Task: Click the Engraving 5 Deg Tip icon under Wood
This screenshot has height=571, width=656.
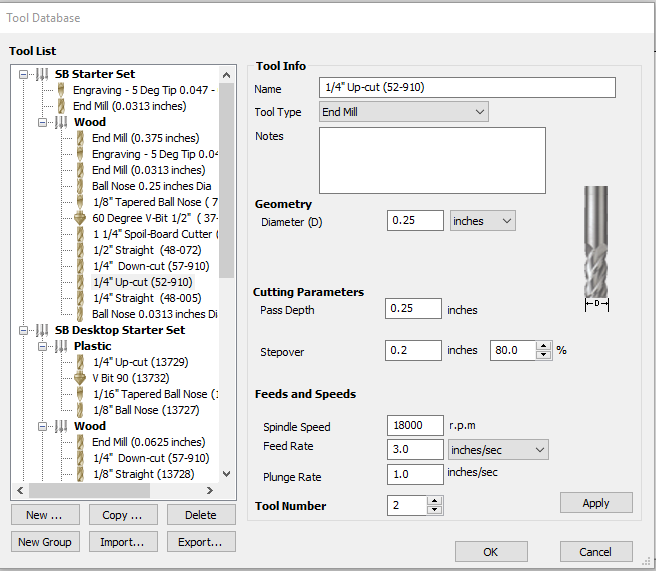Action: pyautogui.click(x=80, y=154)
